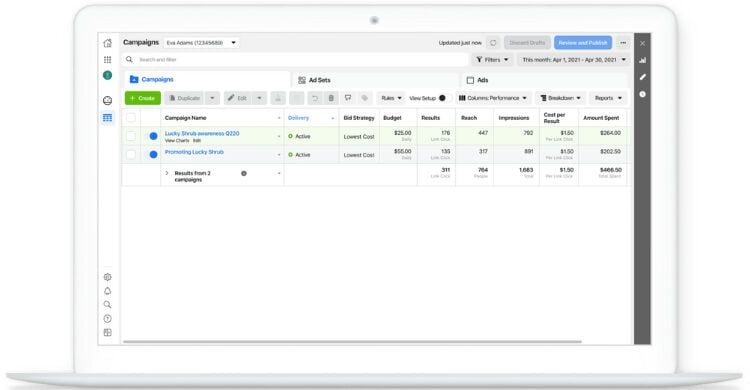
Task: Open the Columns: Performance dropdown
Action: click(493, 98)
